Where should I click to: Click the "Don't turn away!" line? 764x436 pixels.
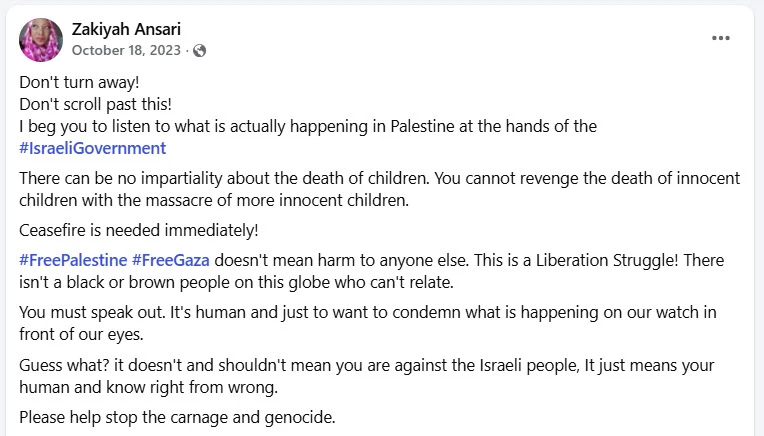[x=68, y=82]
